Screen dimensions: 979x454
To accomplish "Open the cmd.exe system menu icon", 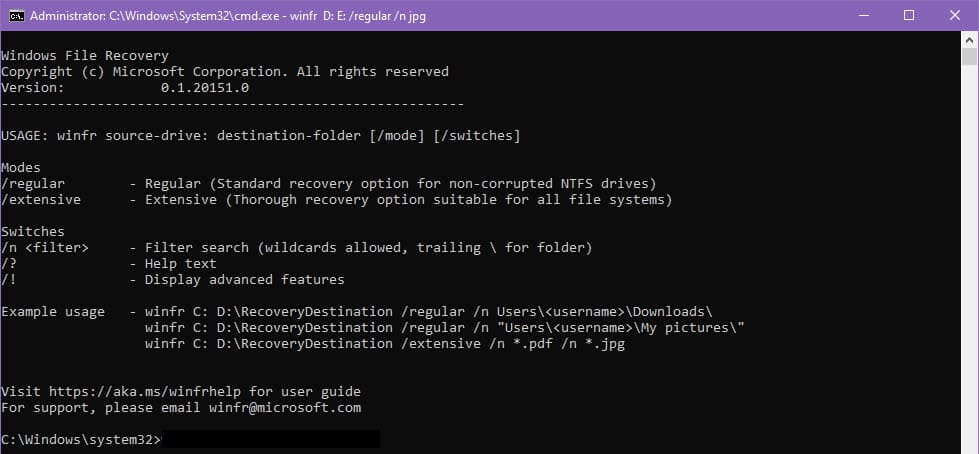I will [x=17, y=16].
